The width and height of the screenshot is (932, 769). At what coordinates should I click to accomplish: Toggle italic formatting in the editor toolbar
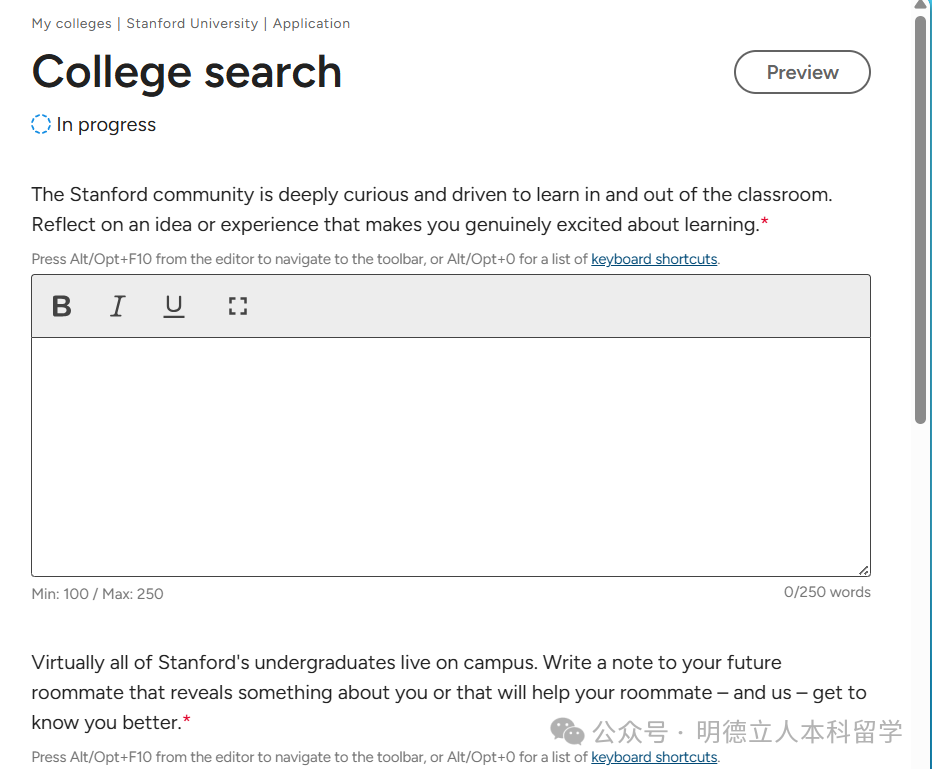118,306
